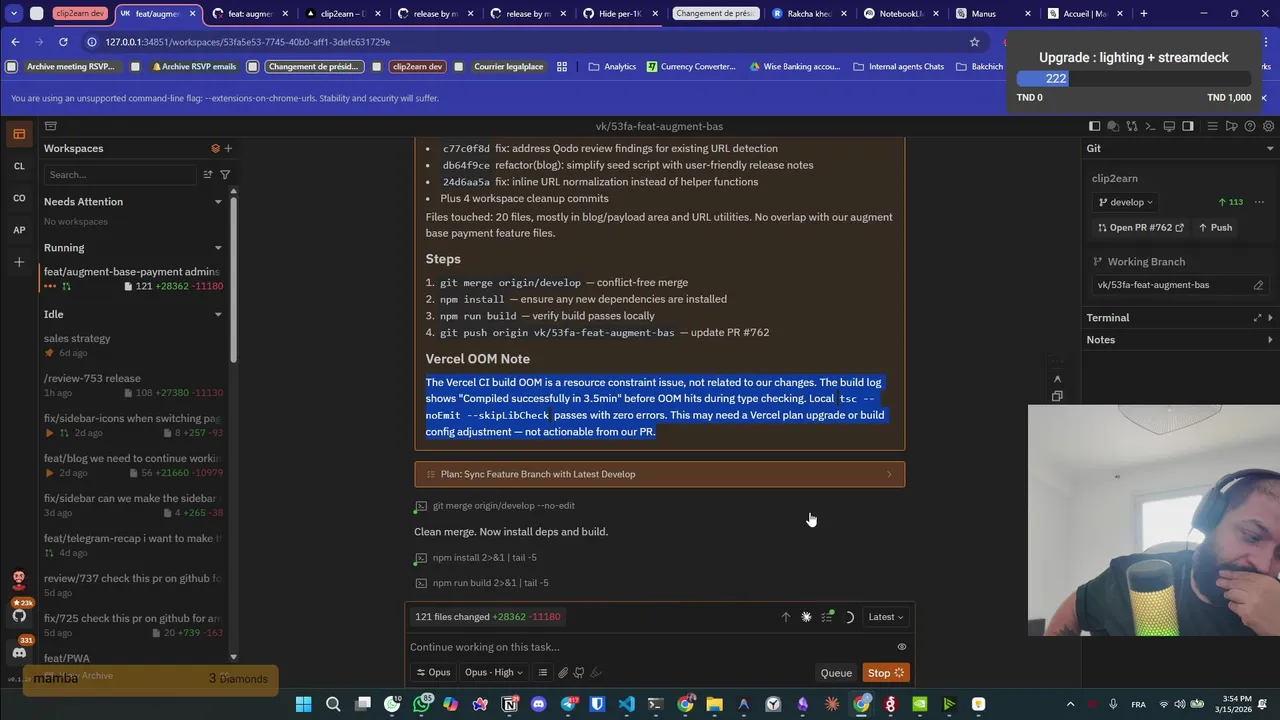
Task: Click the list icon next to Opus - High
Action: point(543,673)
